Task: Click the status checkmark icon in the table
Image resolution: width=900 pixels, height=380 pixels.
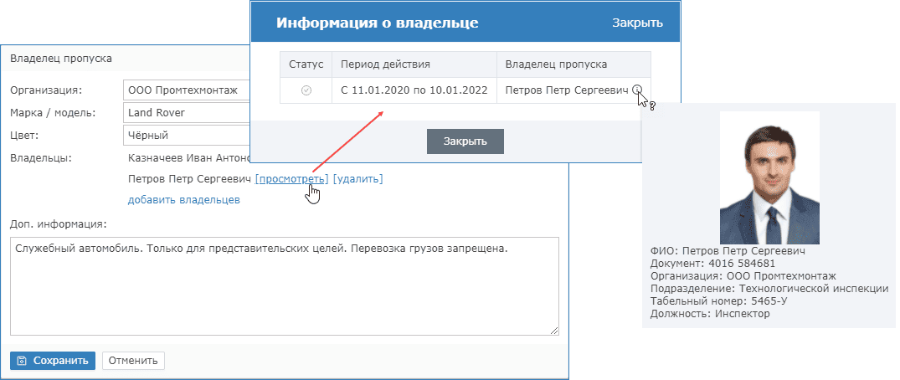Action: pos(306,91)
